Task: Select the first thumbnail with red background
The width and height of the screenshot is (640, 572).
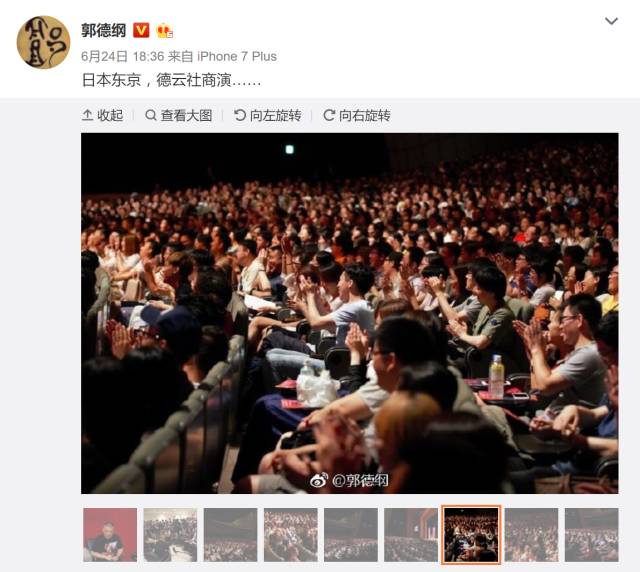Action: tap(110, 535)
